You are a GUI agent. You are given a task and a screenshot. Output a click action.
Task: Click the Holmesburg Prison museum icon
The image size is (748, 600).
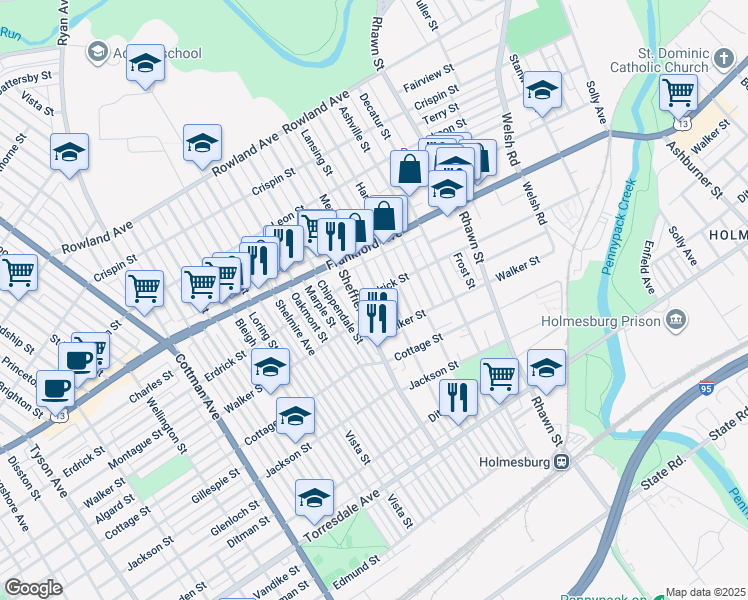[676, 321]
